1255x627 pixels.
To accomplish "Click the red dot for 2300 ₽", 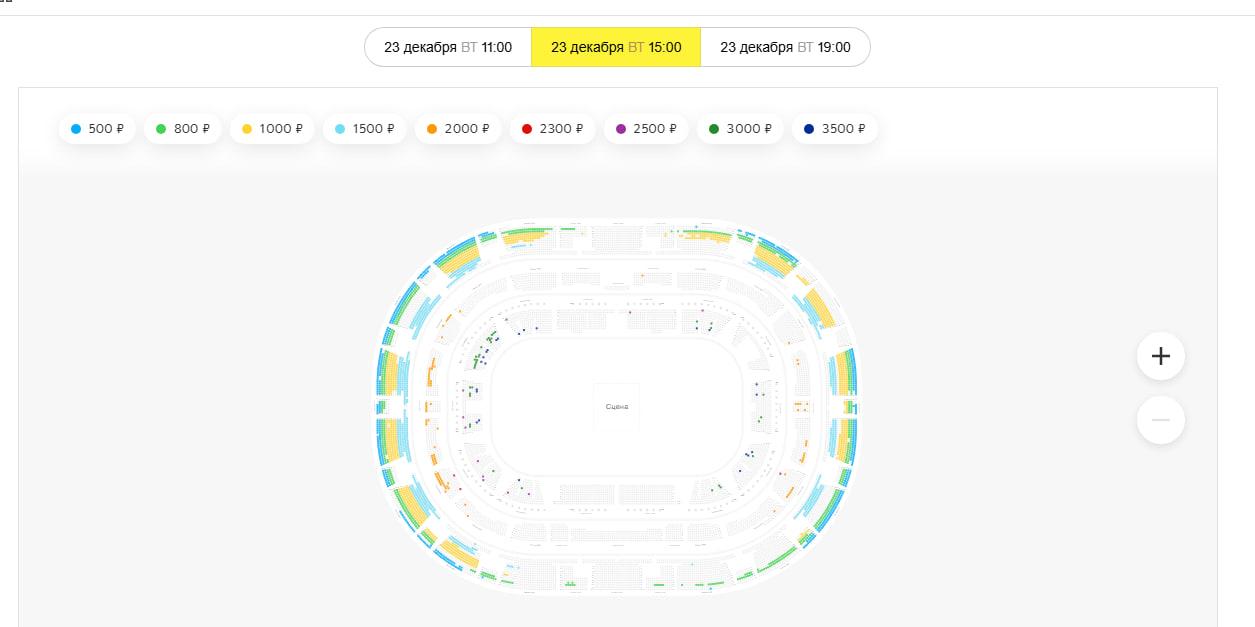I will point(527,129).
